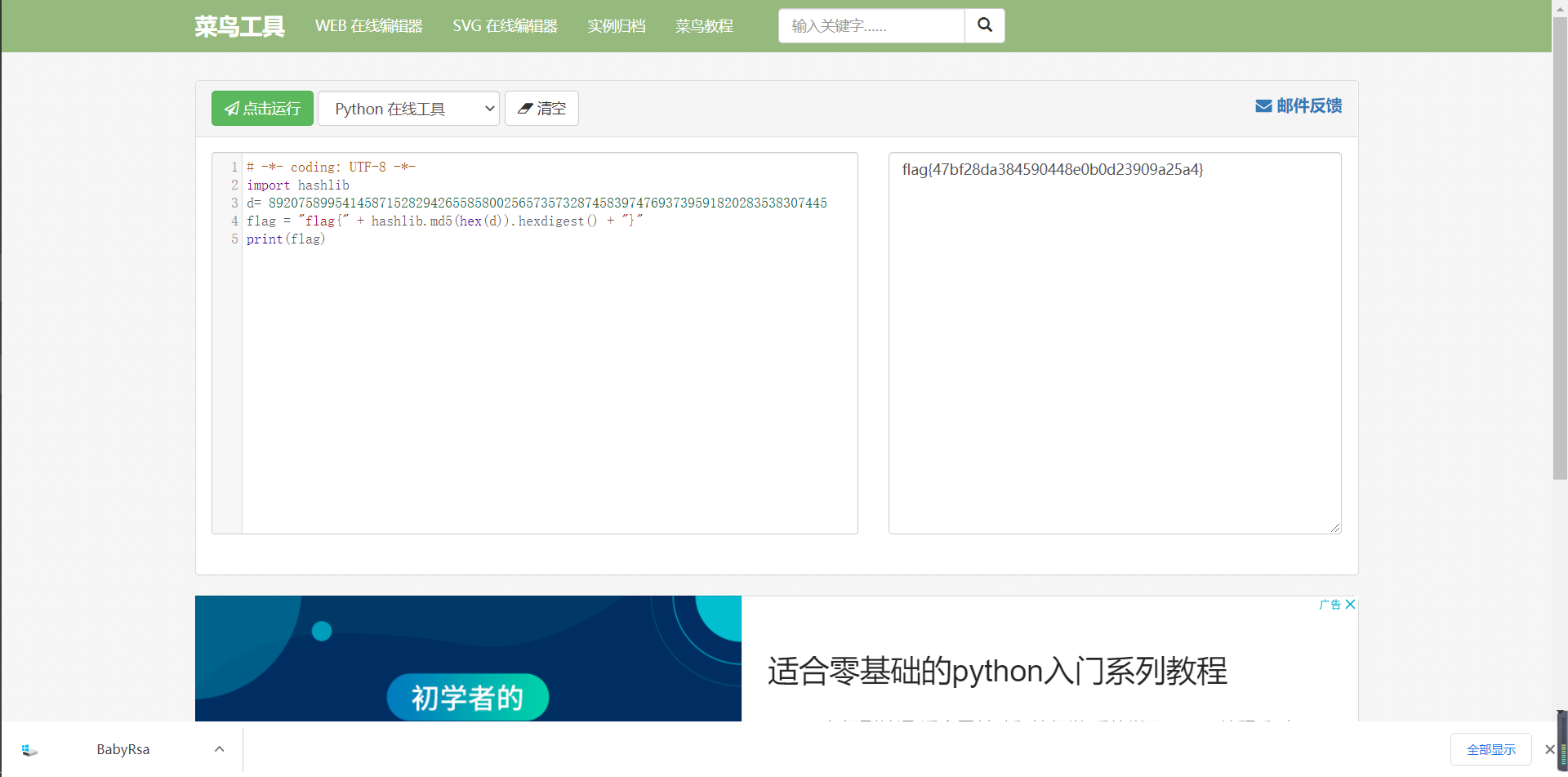Open 菜鸟教程 menu item
1568x777 pixels.
point(704,26)
